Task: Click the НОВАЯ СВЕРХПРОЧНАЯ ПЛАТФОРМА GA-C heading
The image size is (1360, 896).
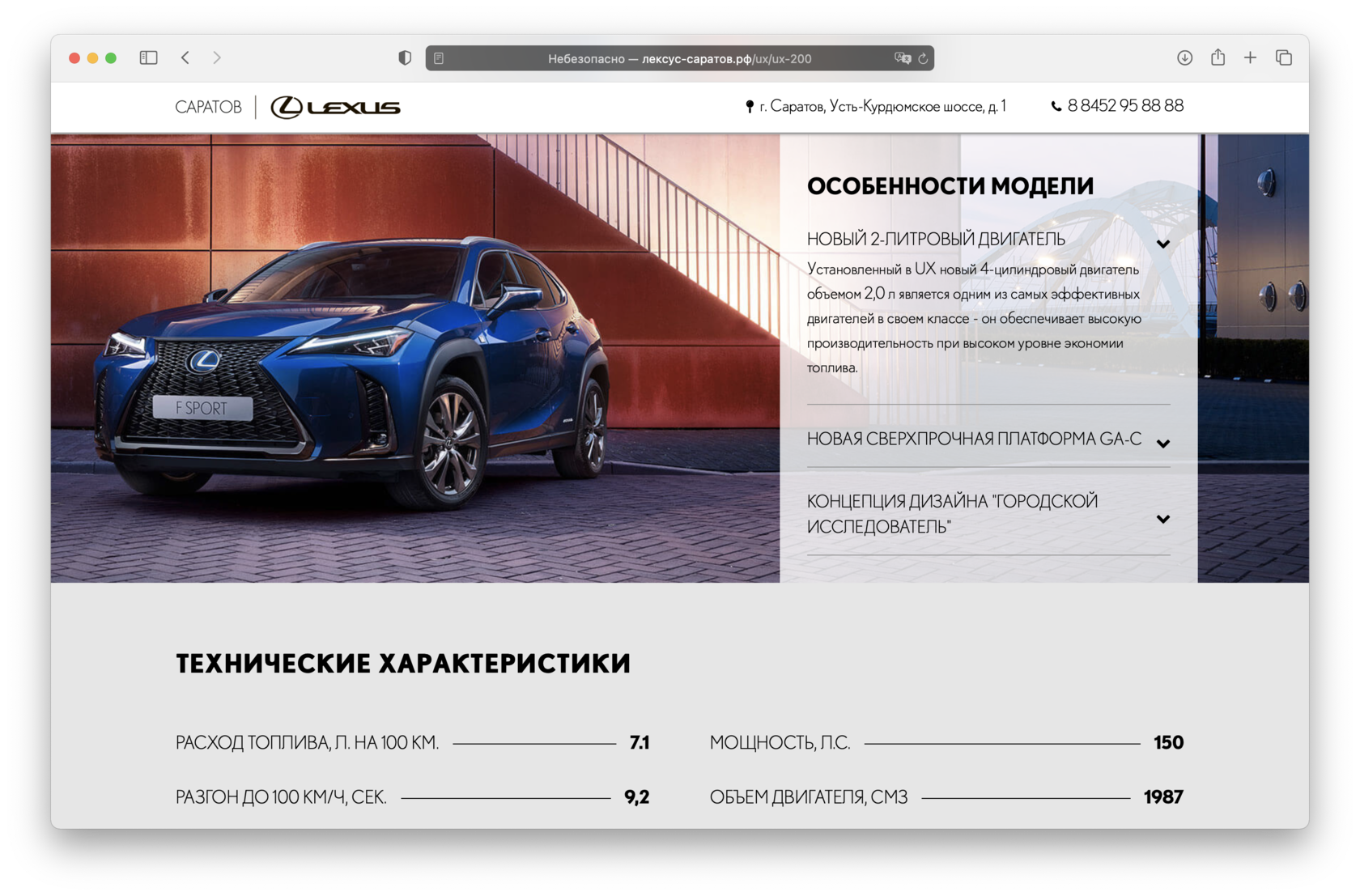Action: tap(974, 439)
